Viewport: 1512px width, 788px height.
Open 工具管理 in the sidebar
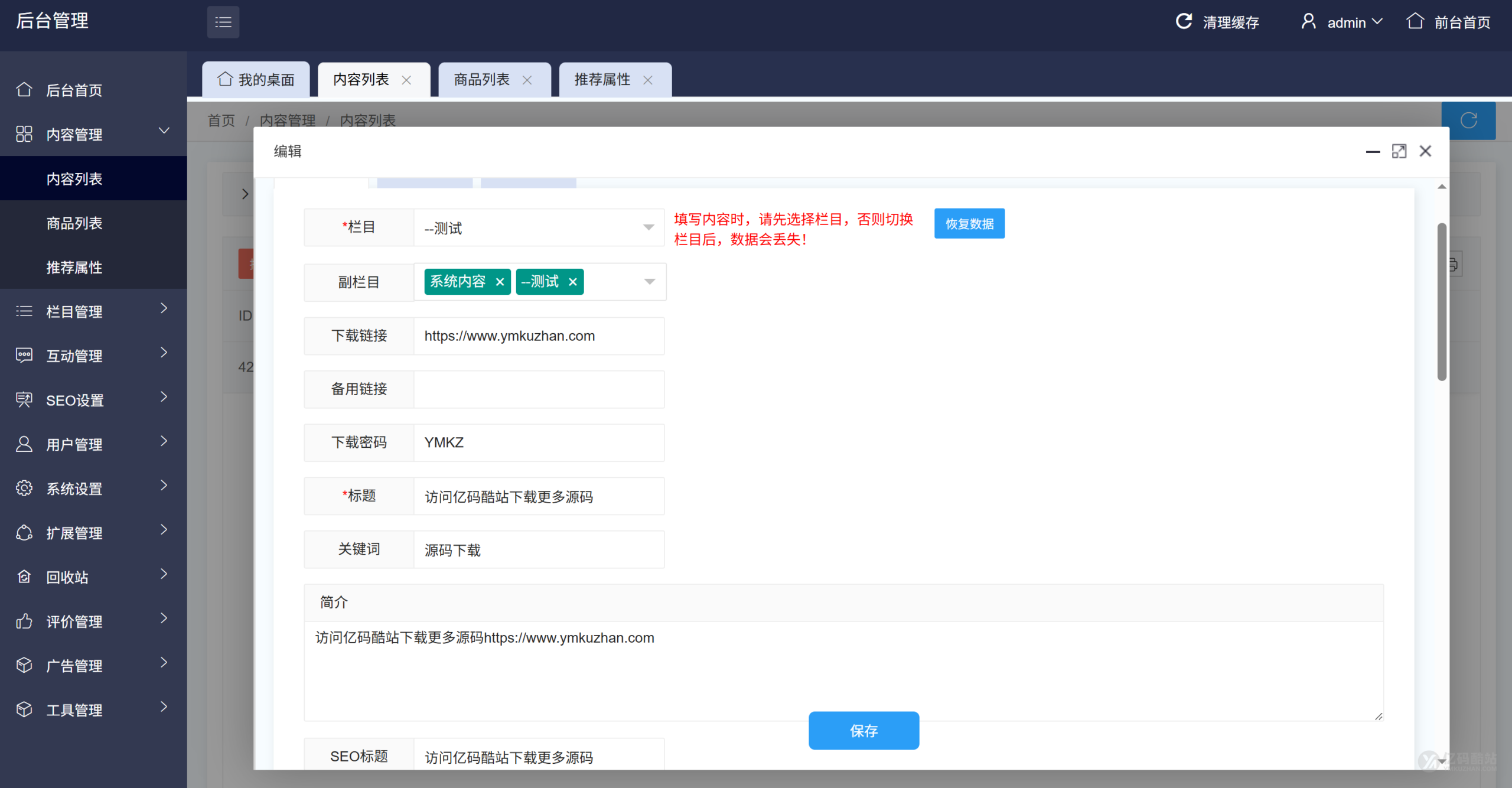pos(74,709)
